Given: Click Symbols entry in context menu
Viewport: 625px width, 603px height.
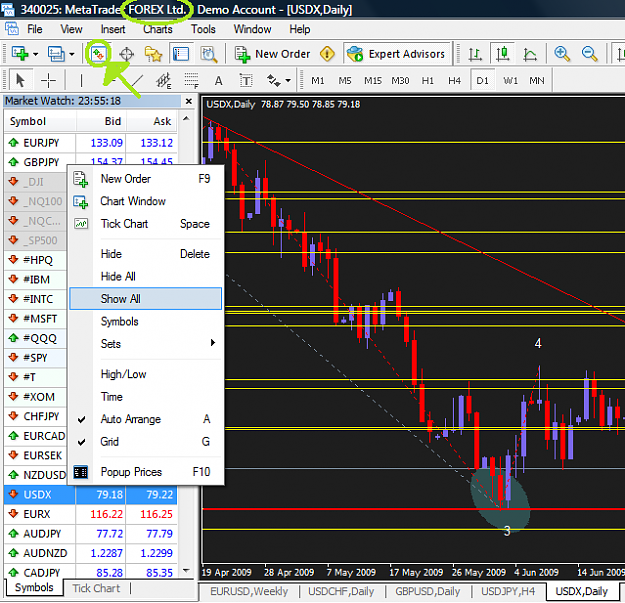Looking at the screenshot, I should click(x=145, y=321).
